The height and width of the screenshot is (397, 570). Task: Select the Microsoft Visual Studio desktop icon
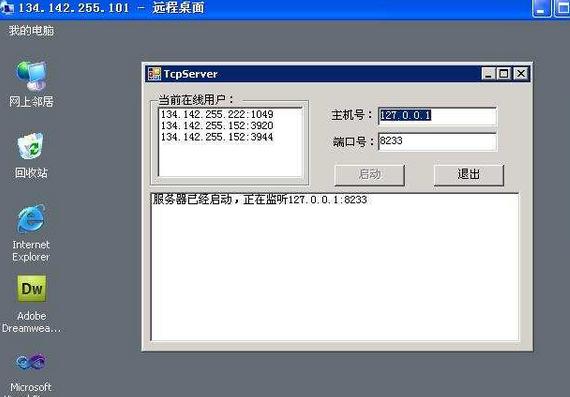31,374
